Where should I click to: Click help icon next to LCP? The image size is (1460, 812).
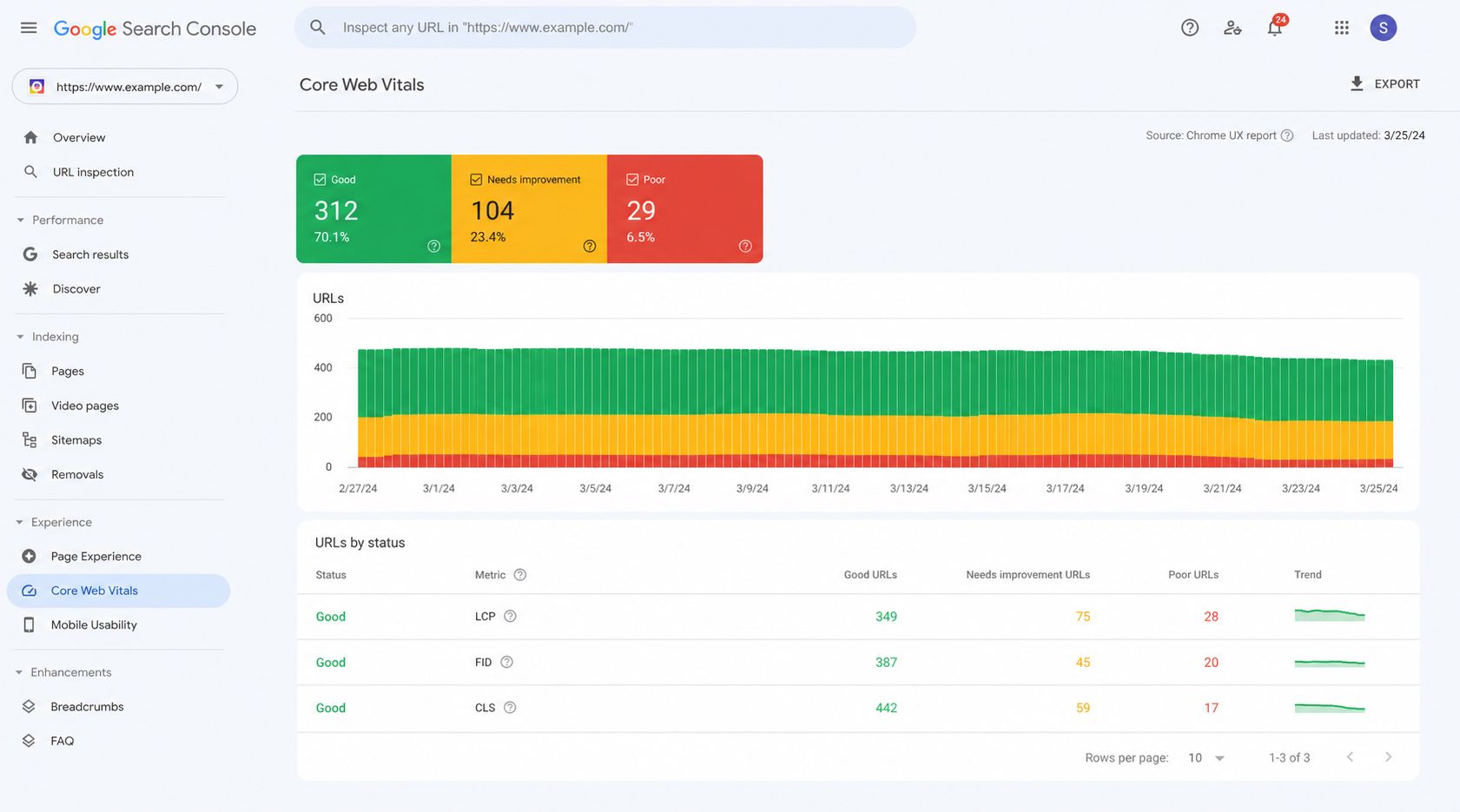(x=511, y=617)
